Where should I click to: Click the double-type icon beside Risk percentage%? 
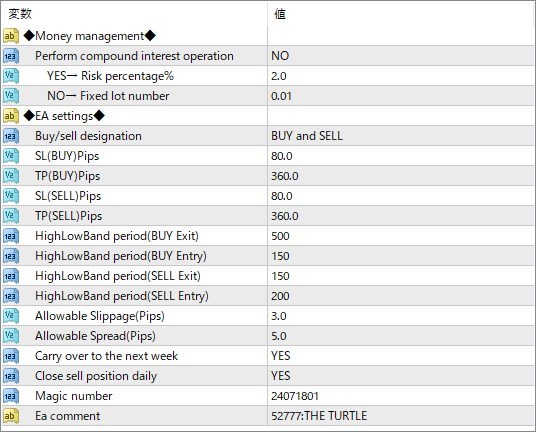[x=11, y=76]
